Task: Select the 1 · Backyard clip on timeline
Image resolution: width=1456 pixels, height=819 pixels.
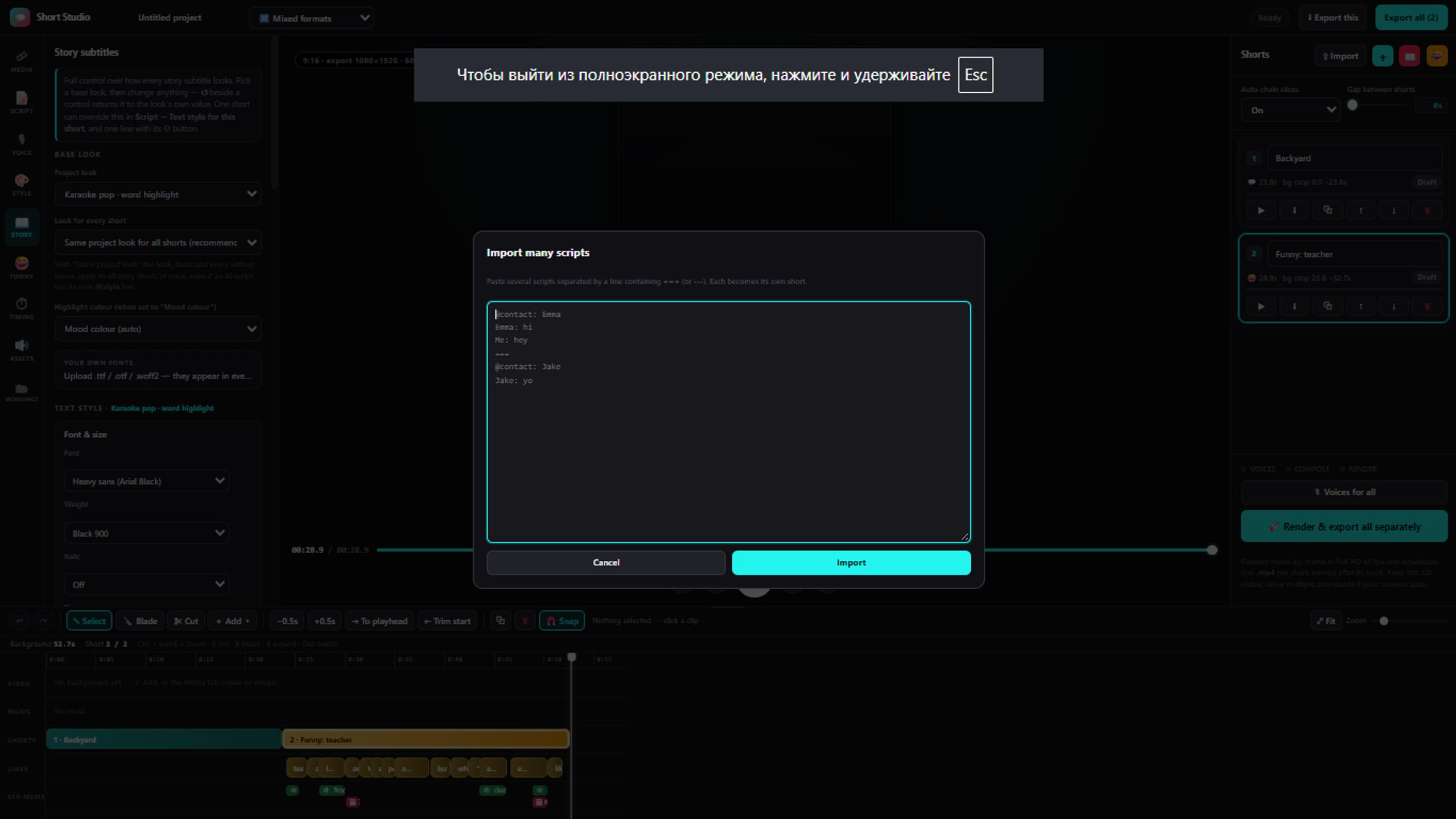Action: pos(164,739)
